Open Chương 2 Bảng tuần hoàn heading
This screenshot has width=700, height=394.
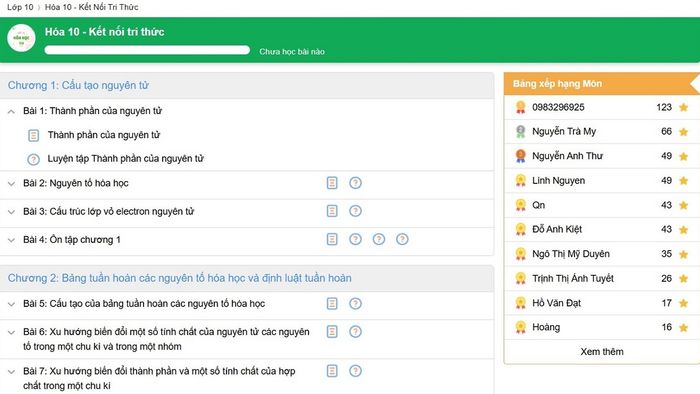179,278
